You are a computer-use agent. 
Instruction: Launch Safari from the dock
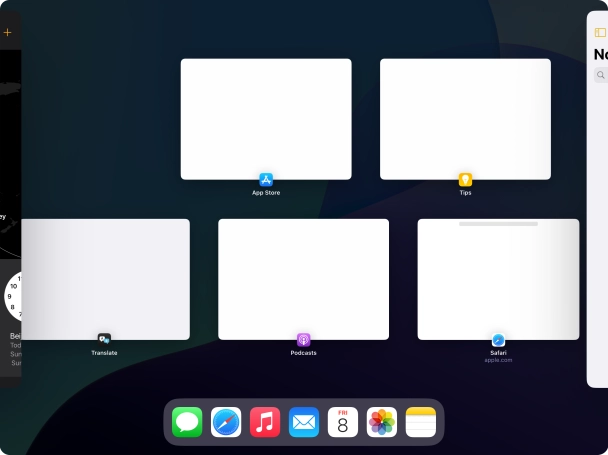(226, 422)
